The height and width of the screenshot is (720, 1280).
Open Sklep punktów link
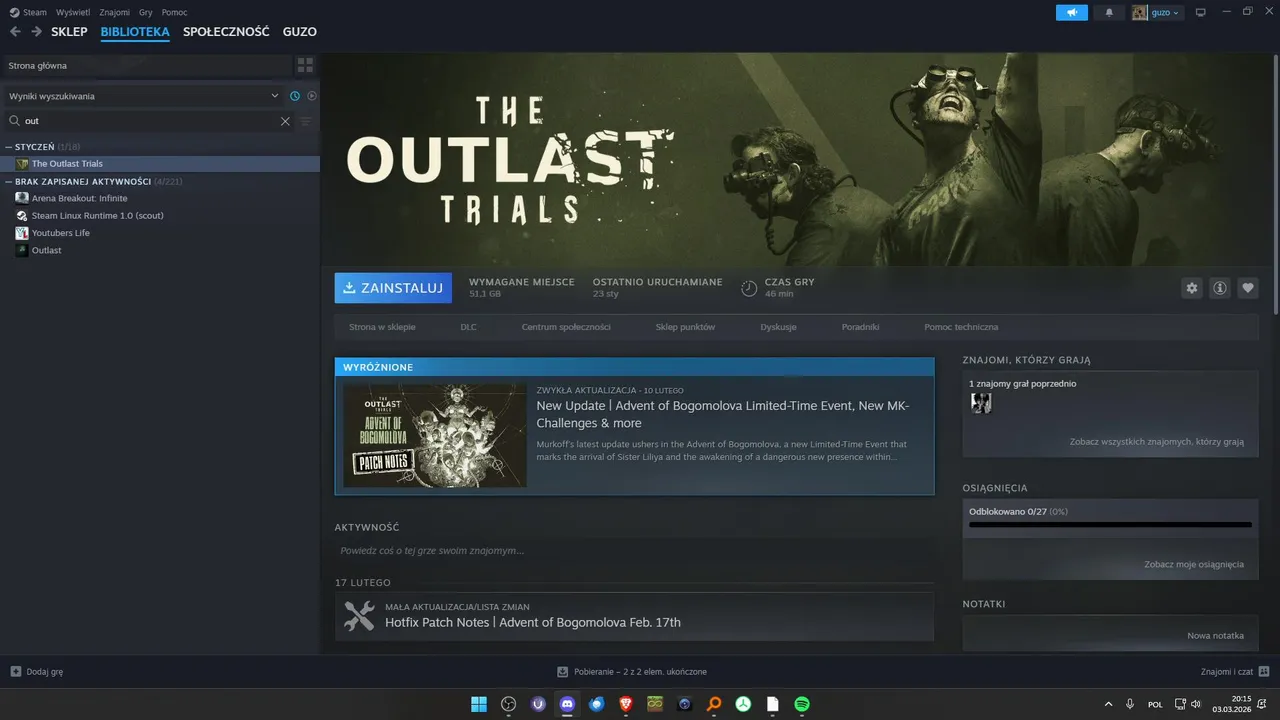685,327
